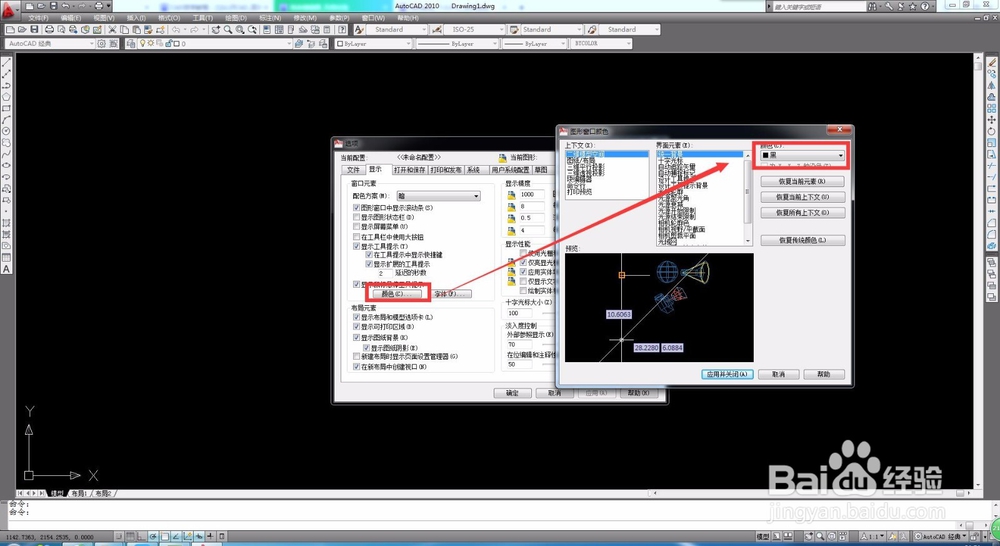This screenshot has width=1000, height=546.
Task: Click 恢复当前元素 button
Action: 803,182
